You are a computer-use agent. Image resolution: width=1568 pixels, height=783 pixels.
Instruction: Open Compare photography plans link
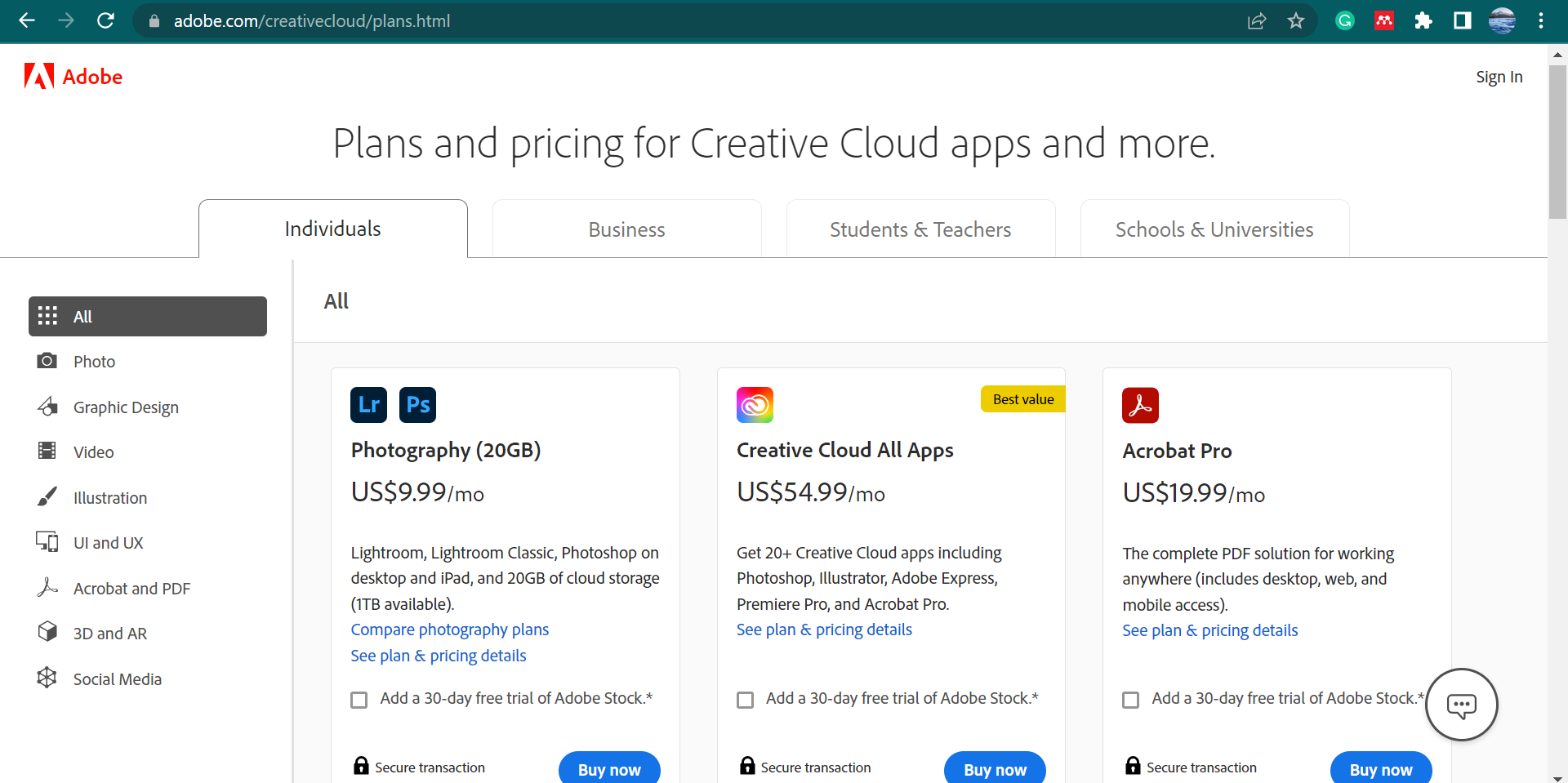[x=450, y=630]
